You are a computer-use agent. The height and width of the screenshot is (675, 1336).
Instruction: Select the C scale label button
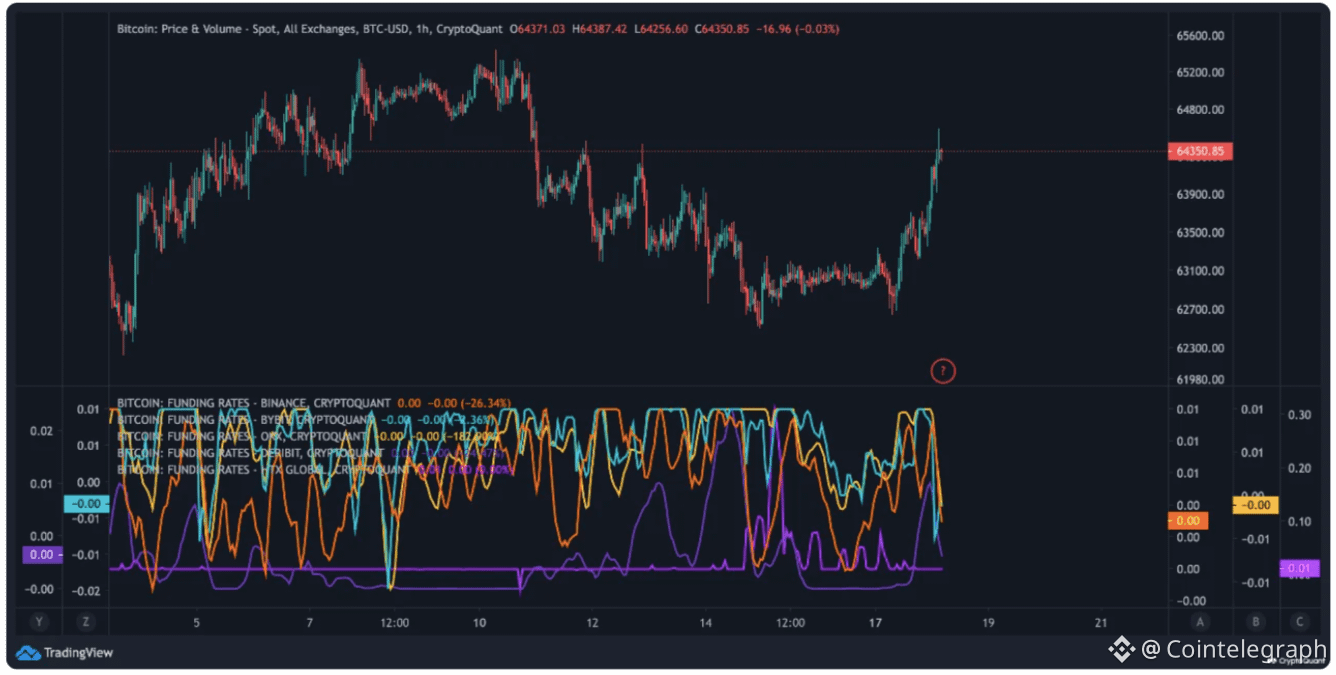coord(1300,622)
